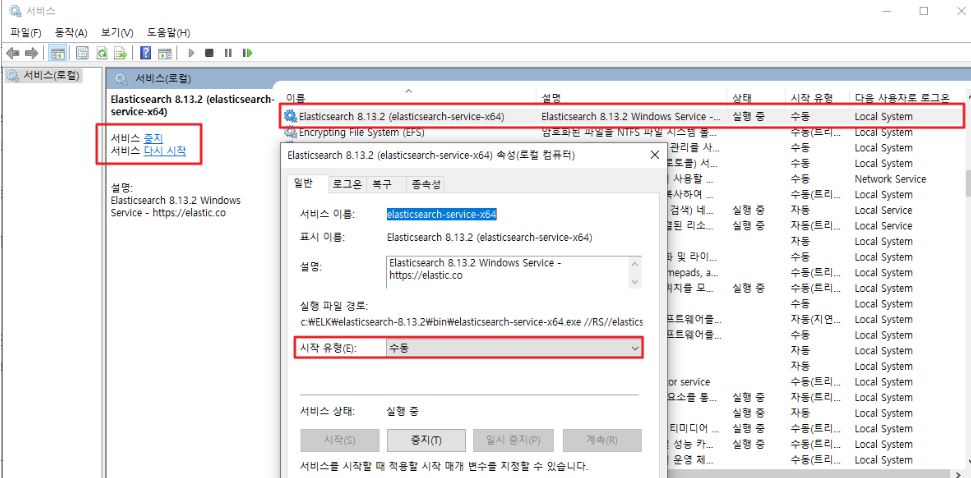Go back with the toolbar back arrow
Screen dimensions: 971x478
pyautogui.click(x=13, y=53)
